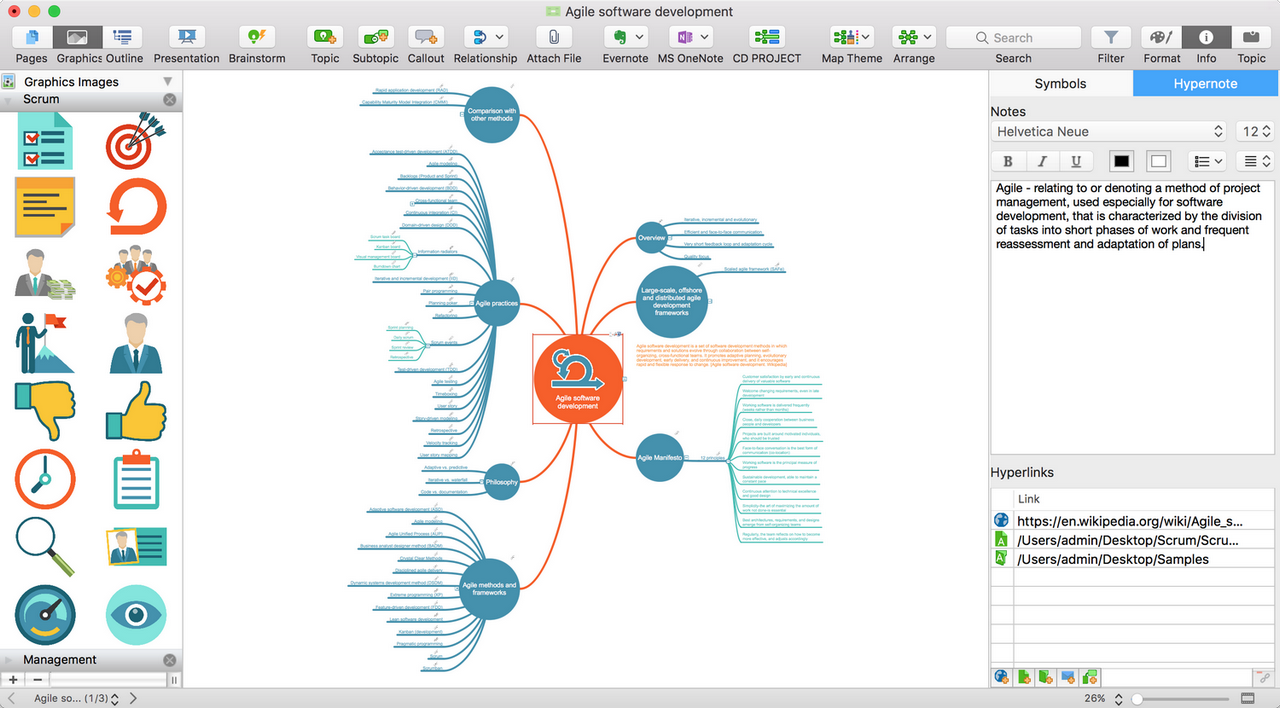Add a Subtopic from toolbar

click(375, 38)
